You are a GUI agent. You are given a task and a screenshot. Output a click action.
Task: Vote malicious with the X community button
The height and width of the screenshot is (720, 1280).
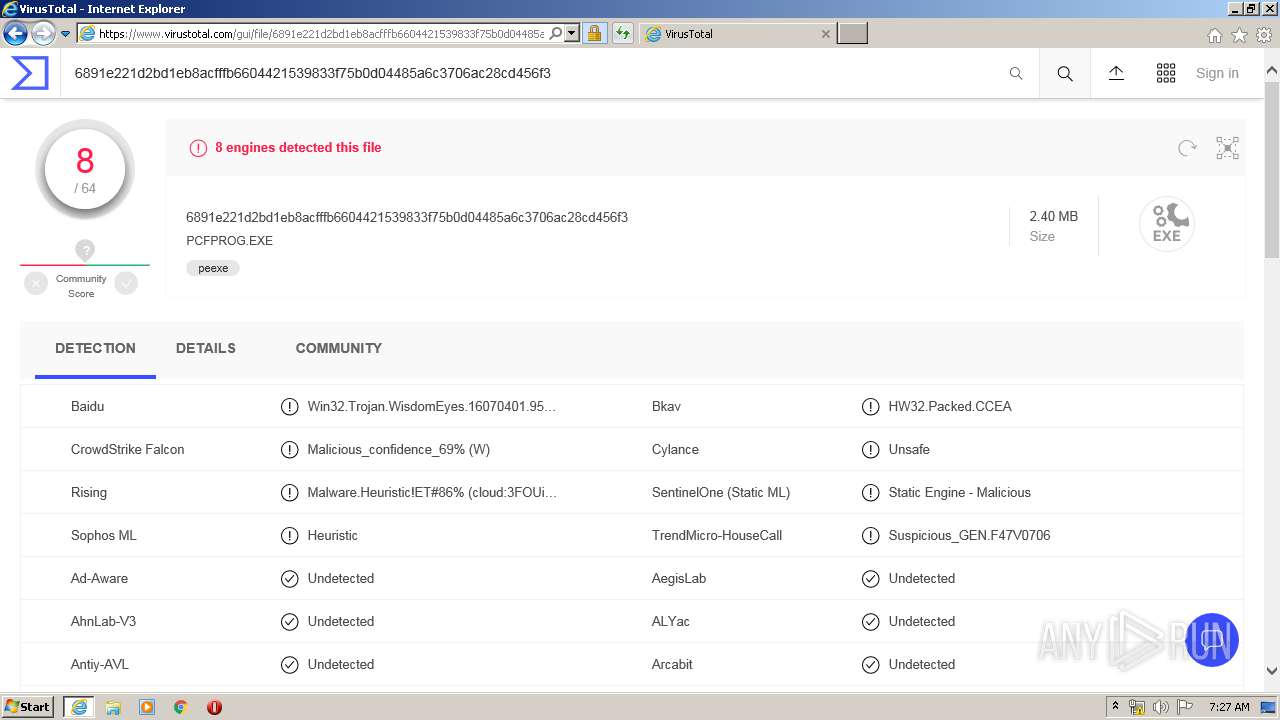pyautogui.click(x=36, y=284)
